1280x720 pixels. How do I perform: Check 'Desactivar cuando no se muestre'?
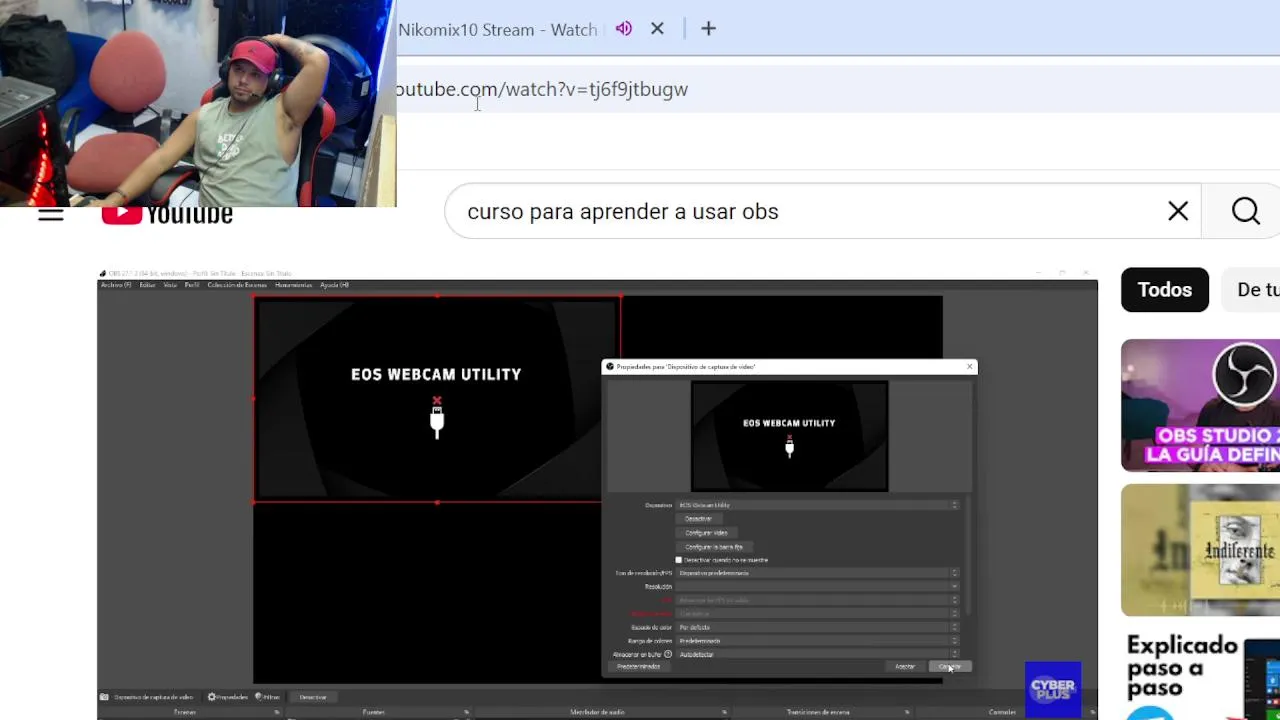click(679, 560)
